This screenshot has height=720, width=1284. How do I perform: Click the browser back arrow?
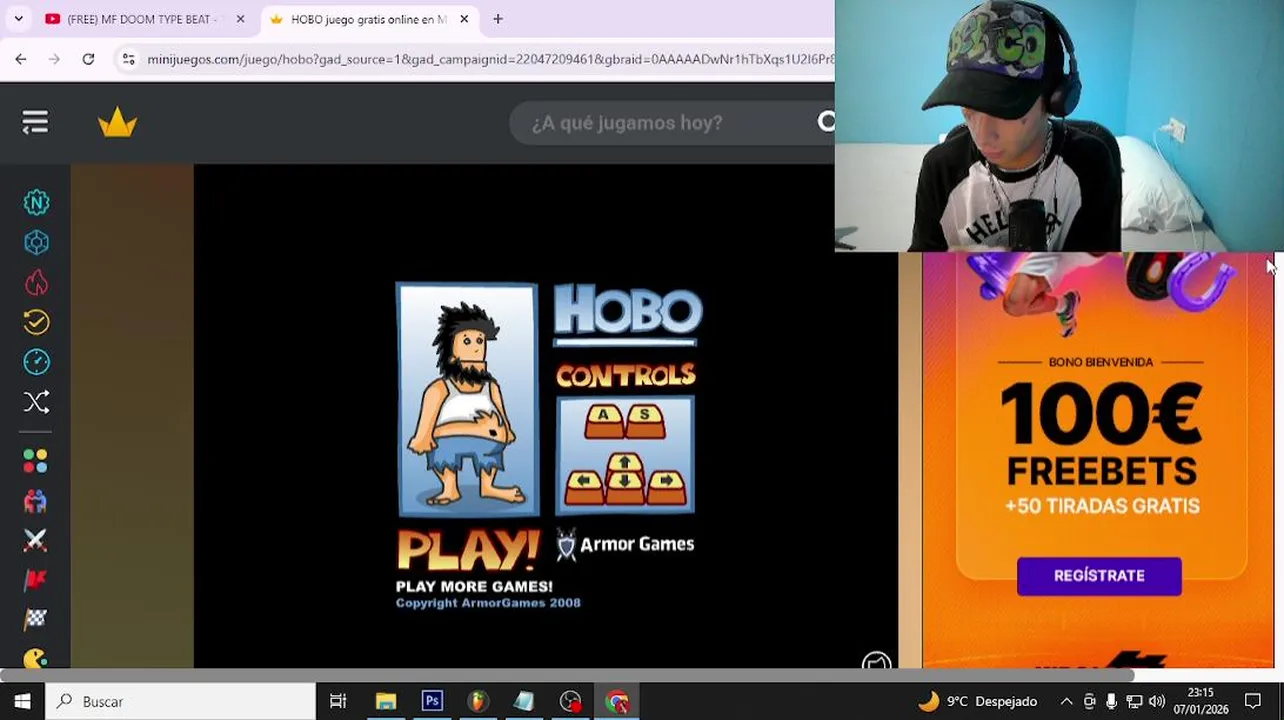pos(21,59)
